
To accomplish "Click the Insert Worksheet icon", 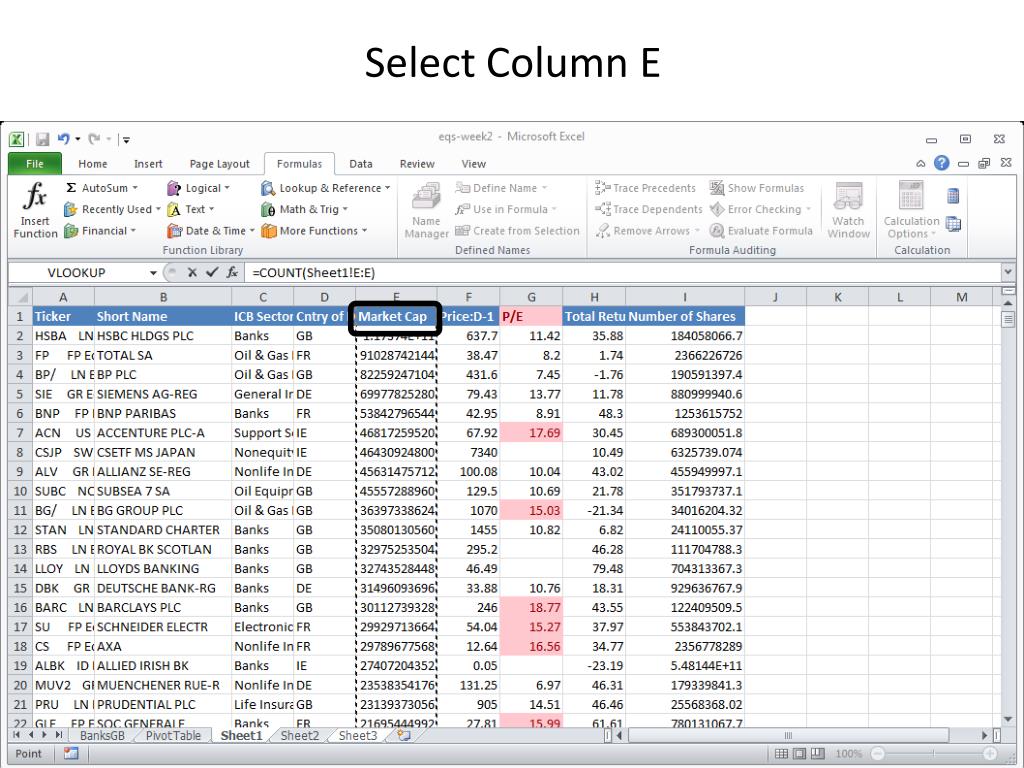I will (x=404, y=735).
